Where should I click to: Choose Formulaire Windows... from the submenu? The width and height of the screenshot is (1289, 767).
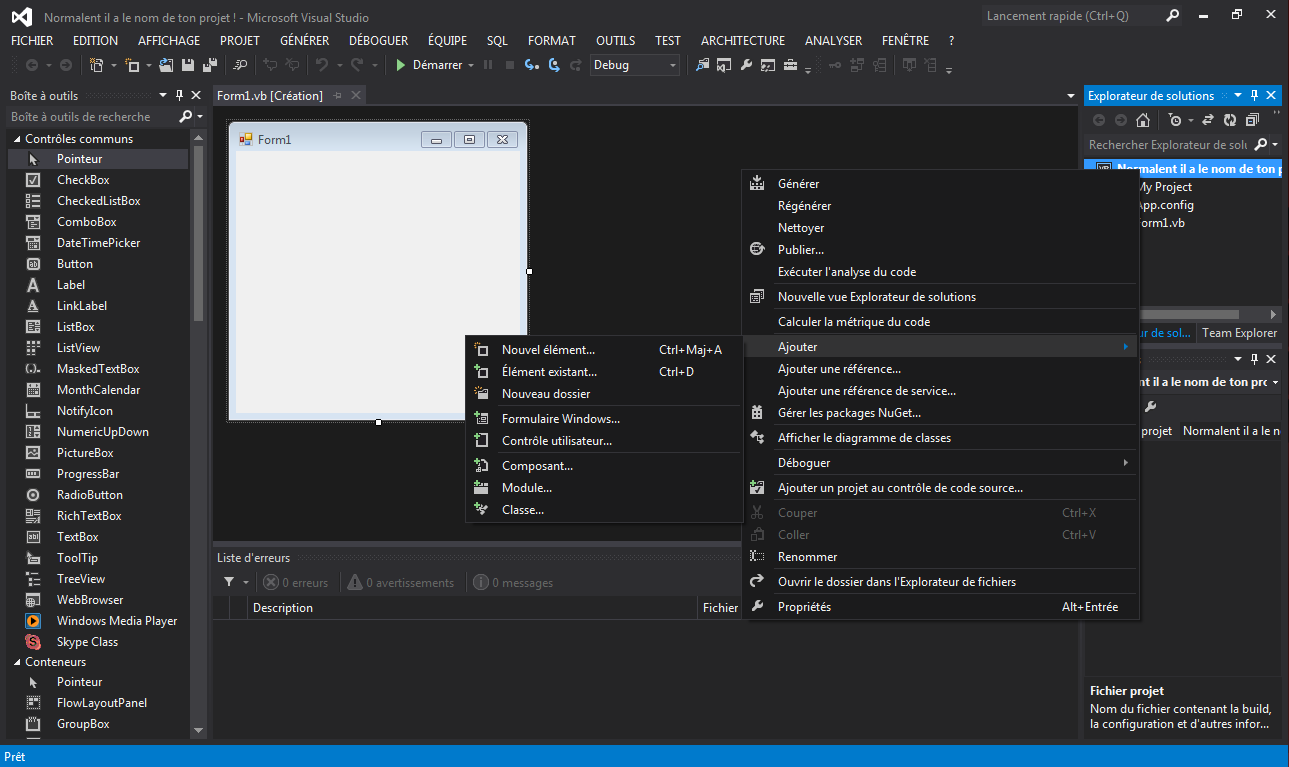pos(604,419)
